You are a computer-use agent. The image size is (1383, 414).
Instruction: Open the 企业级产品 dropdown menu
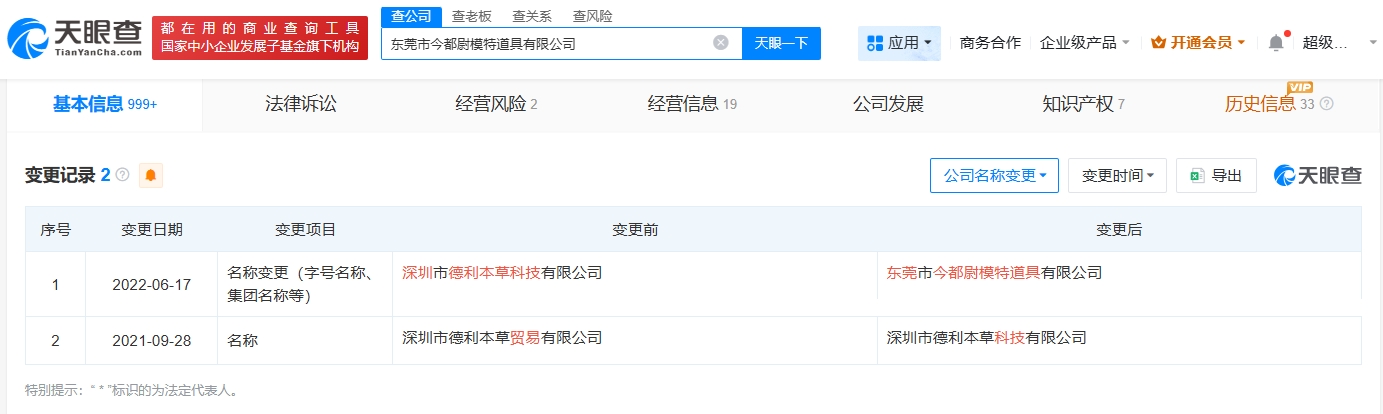pyautogui.click(x=1084, y=43)
